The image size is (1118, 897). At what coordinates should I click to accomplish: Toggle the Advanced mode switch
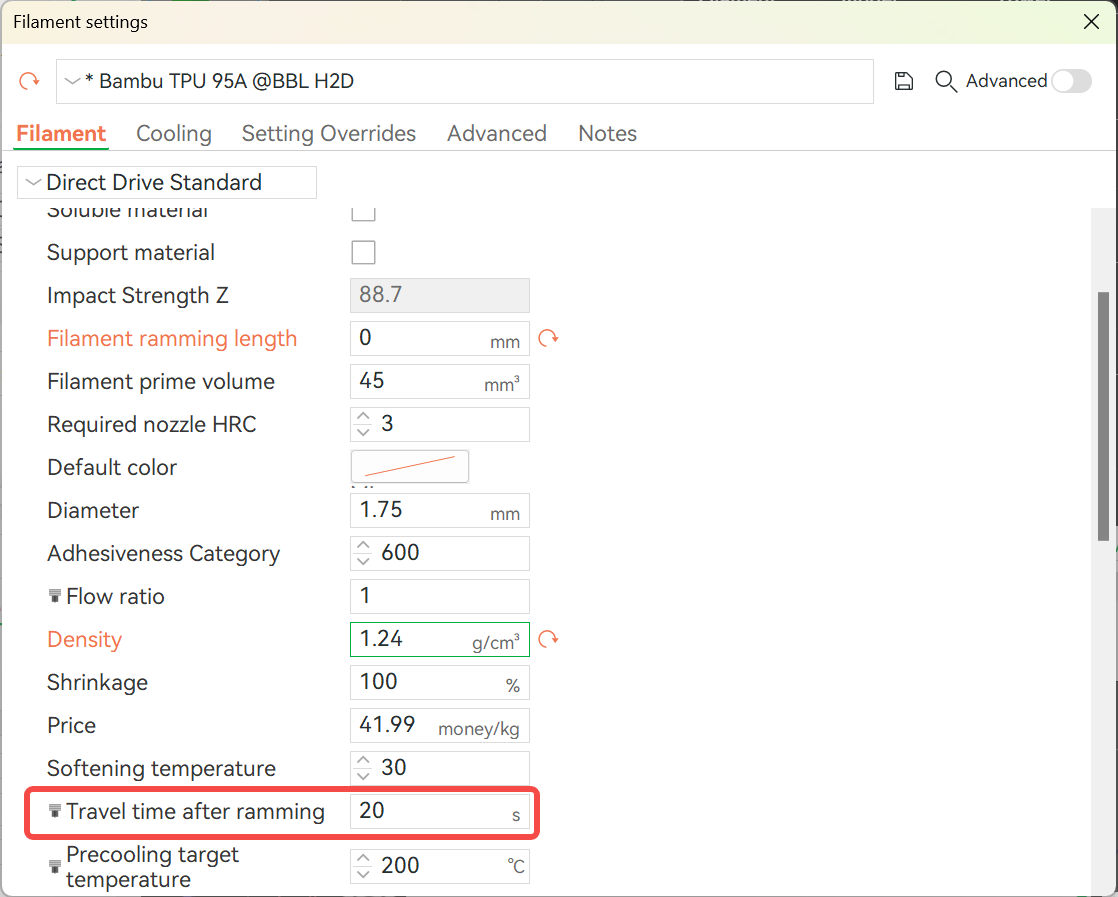(1072, 81)
